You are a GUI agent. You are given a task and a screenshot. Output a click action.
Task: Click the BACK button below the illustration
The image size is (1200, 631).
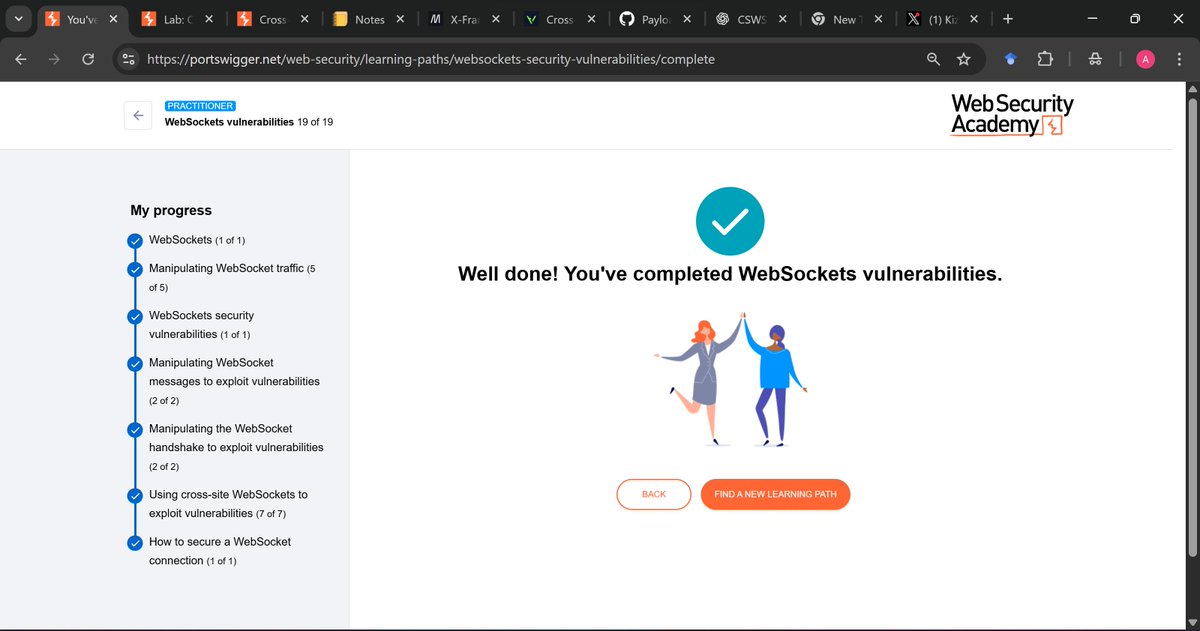(653, 494)
